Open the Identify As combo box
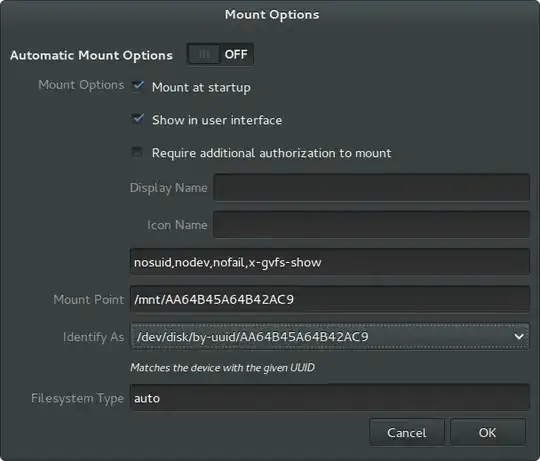This screenshot has width=540, height=461. click(x=330, y=336)
